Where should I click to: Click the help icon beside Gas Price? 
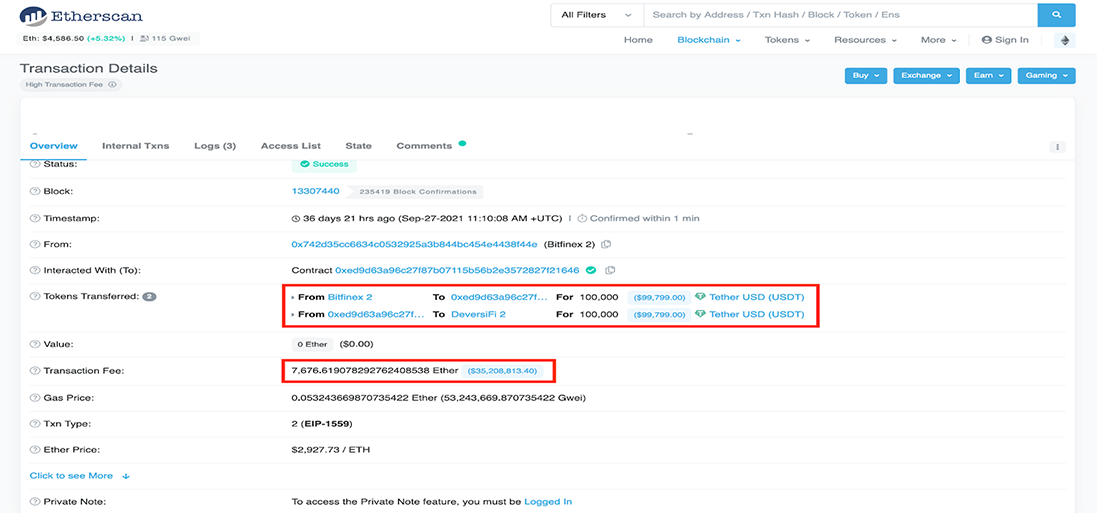[34, 398]
